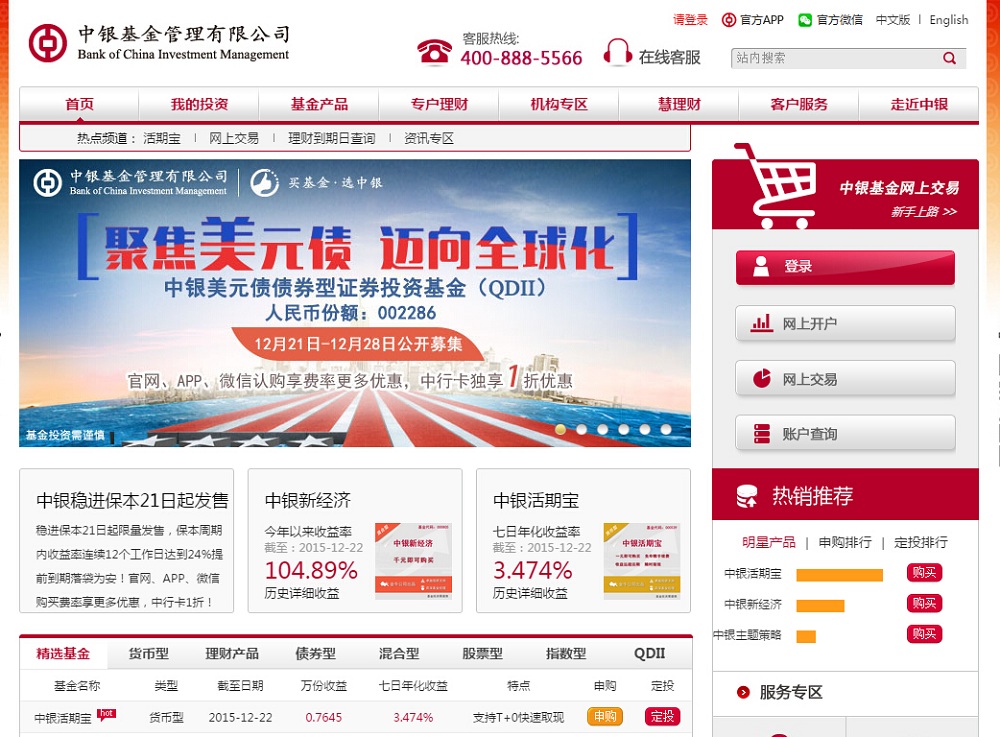Click the search magnifier icon
The height and width of the screenshot is (737, 1000).
[x=949, y=58]
